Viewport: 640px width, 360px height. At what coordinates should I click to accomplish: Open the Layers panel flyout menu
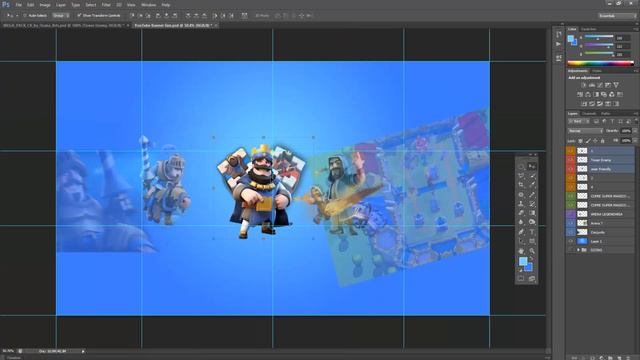(636, 113)
